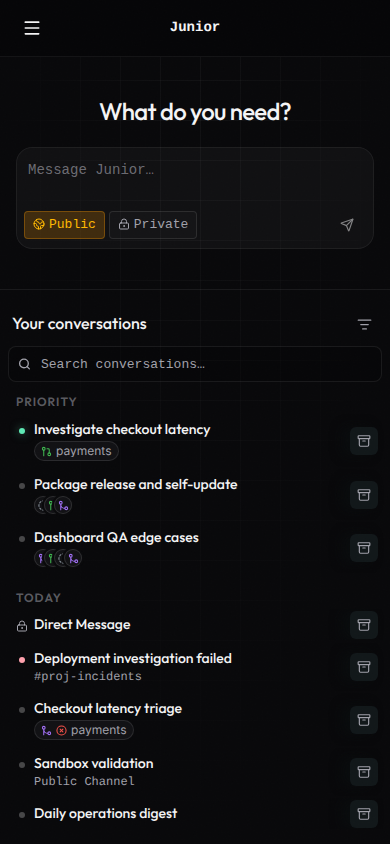390x844 pixels.
Task: Open Deployment investigation failed conversation
Action: click(x=133, y=658)
